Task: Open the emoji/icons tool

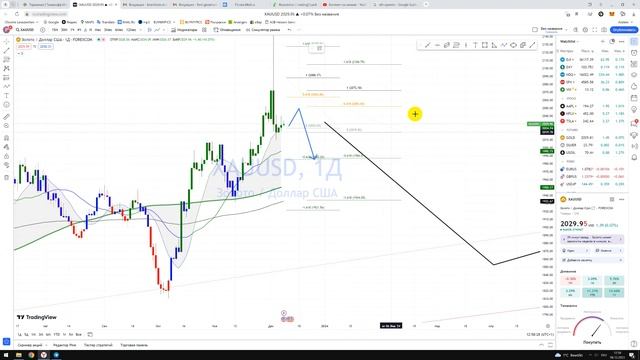Action: click(7, 105)
